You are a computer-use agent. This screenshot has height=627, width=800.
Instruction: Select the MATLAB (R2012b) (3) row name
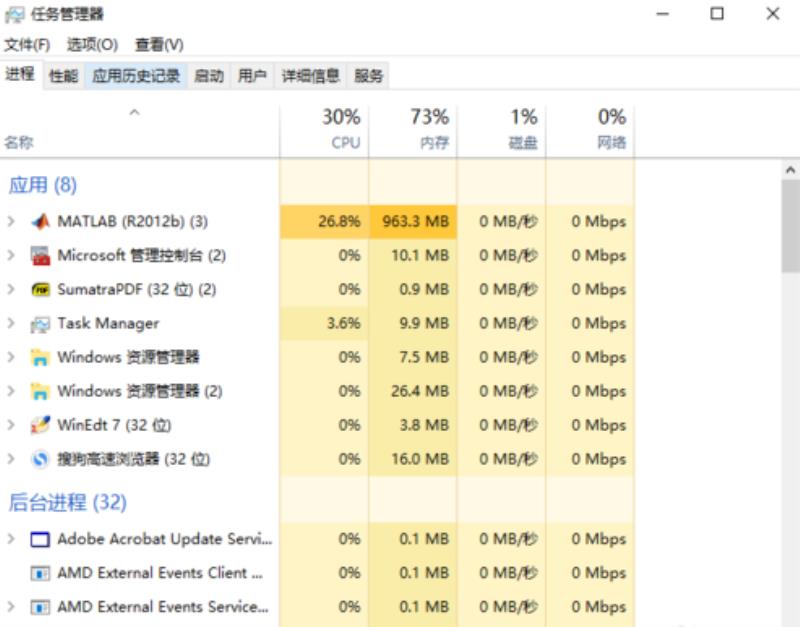pos(133,221)
